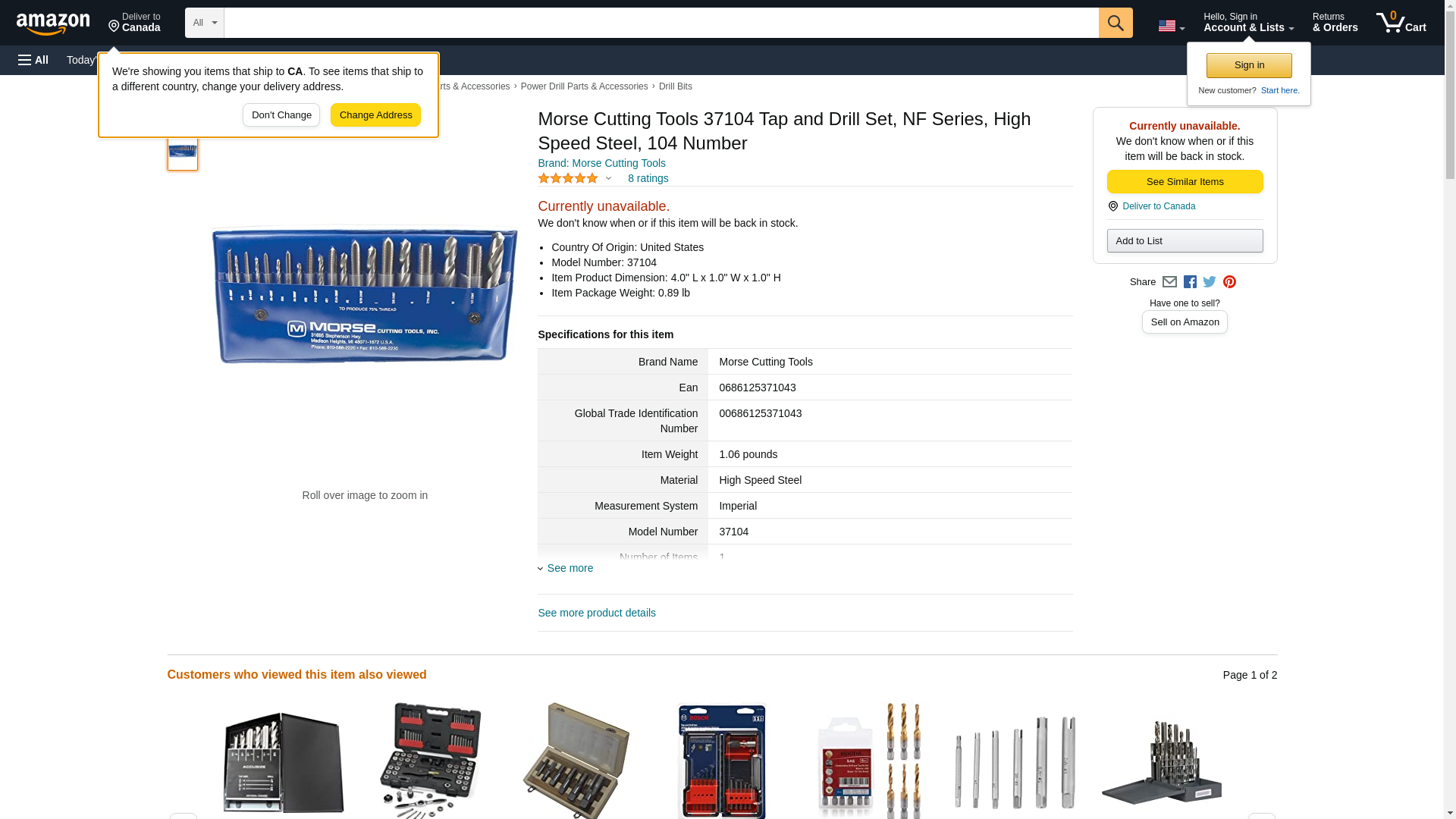Select the product image thumbnail
The height and width of the screenshot is (819, 1456).
point(183,152)
